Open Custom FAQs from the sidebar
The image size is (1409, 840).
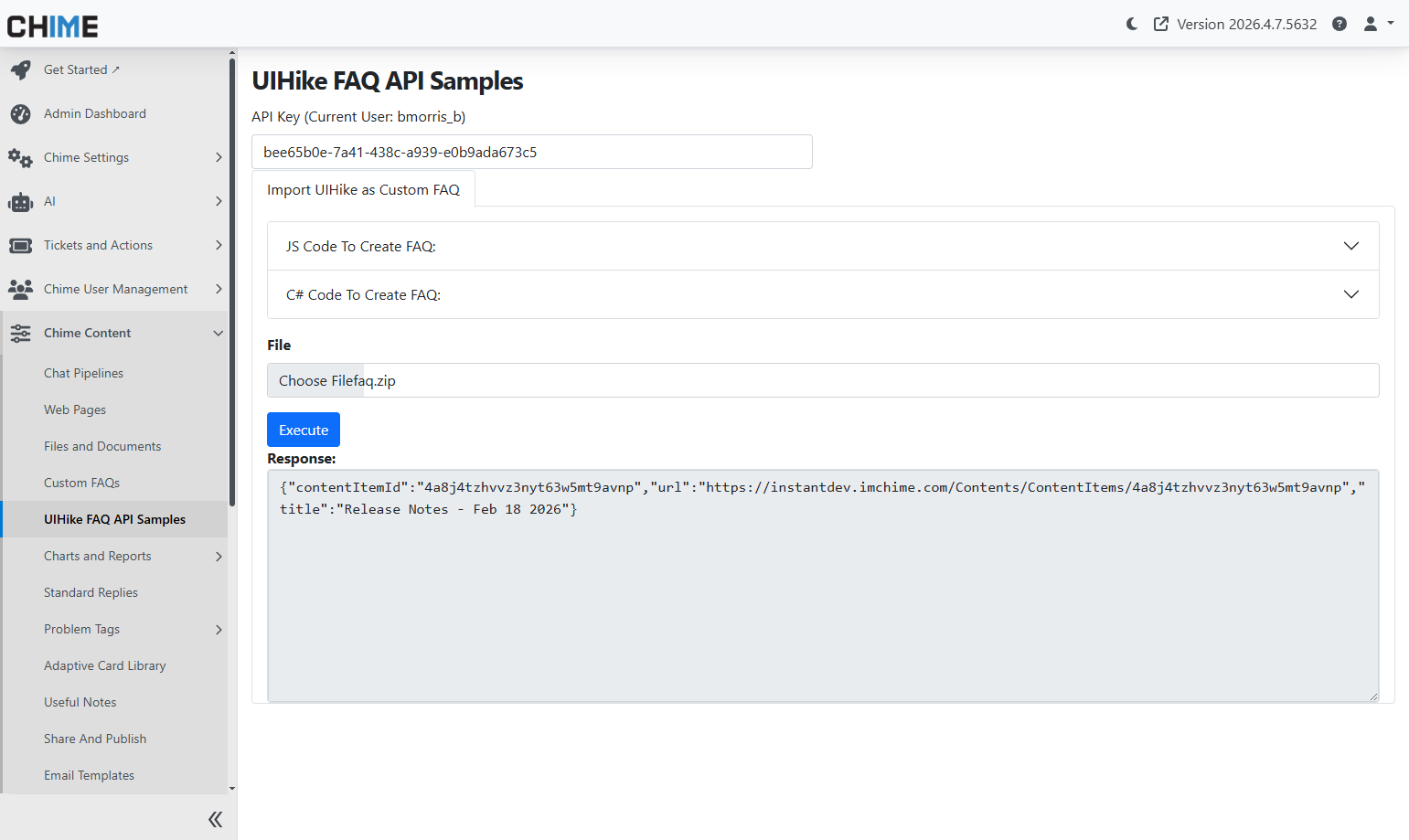tap(83, 482)
